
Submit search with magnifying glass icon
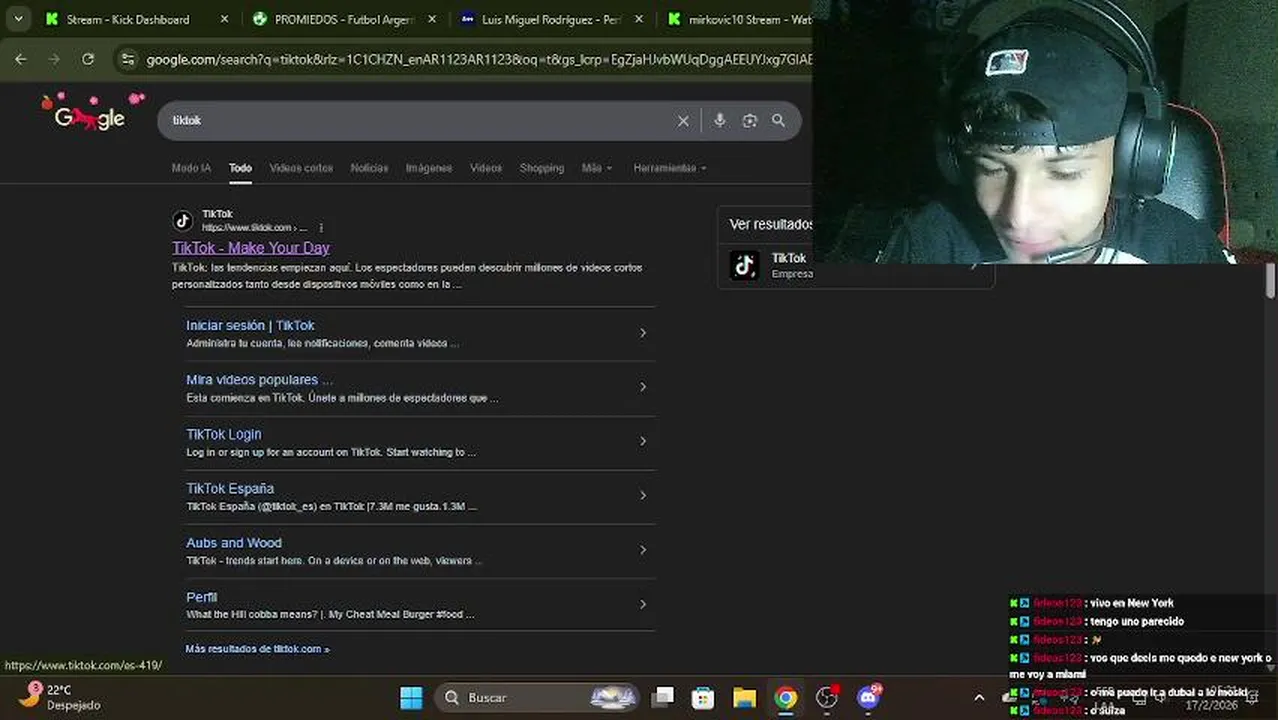(778, 120)
